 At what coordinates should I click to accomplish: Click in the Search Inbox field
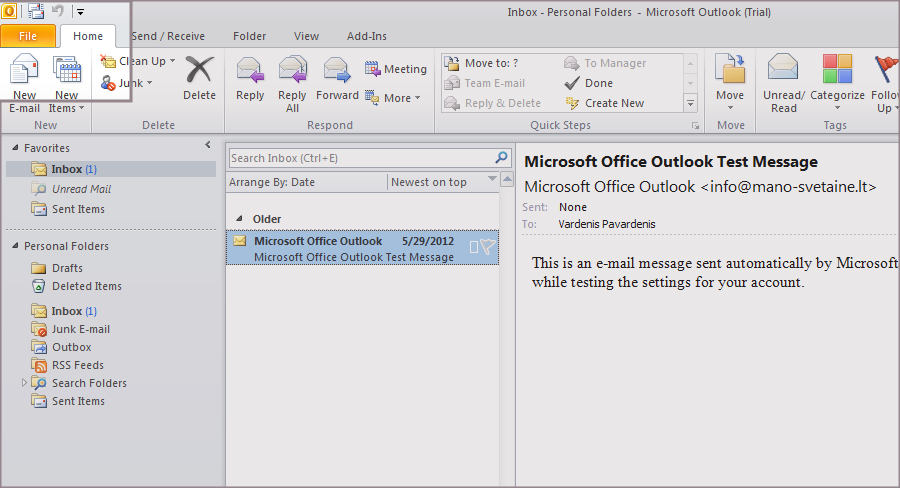coord(360,158)
